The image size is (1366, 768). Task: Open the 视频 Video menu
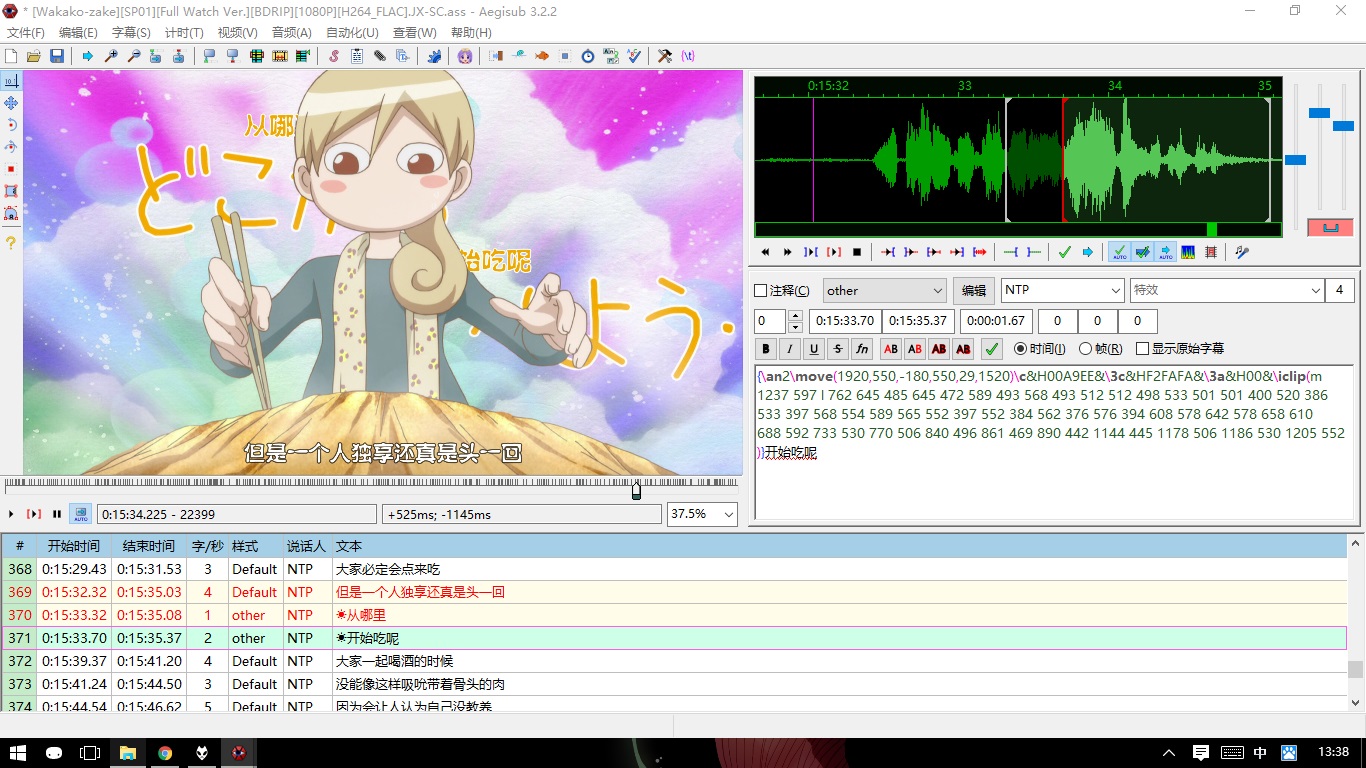click(x=237, y=33)
